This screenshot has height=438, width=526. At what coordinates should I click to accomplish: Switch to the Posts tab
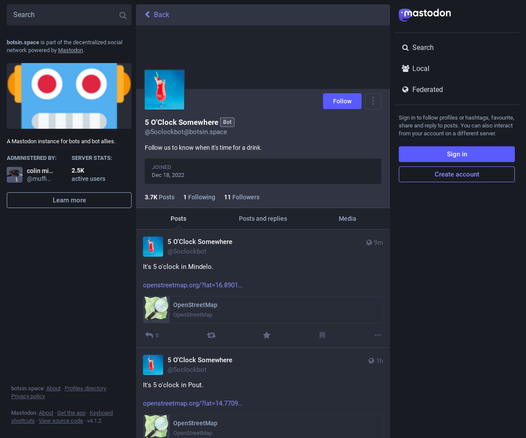178,219
